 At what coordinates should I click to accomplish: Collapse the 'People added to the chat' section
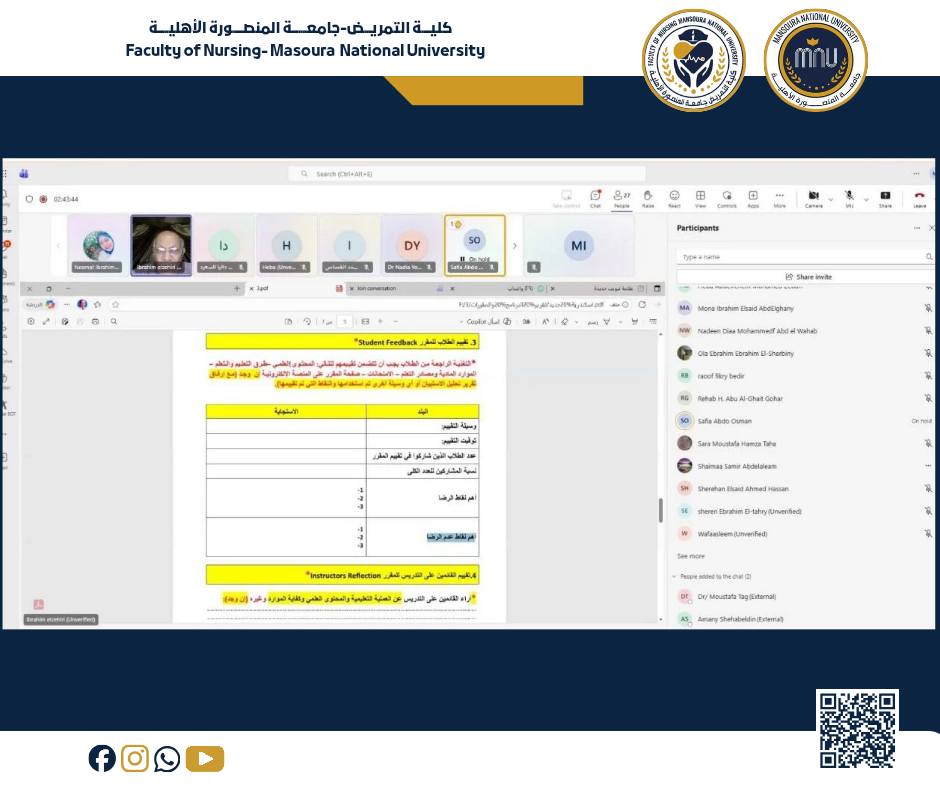tap(674, 577)
